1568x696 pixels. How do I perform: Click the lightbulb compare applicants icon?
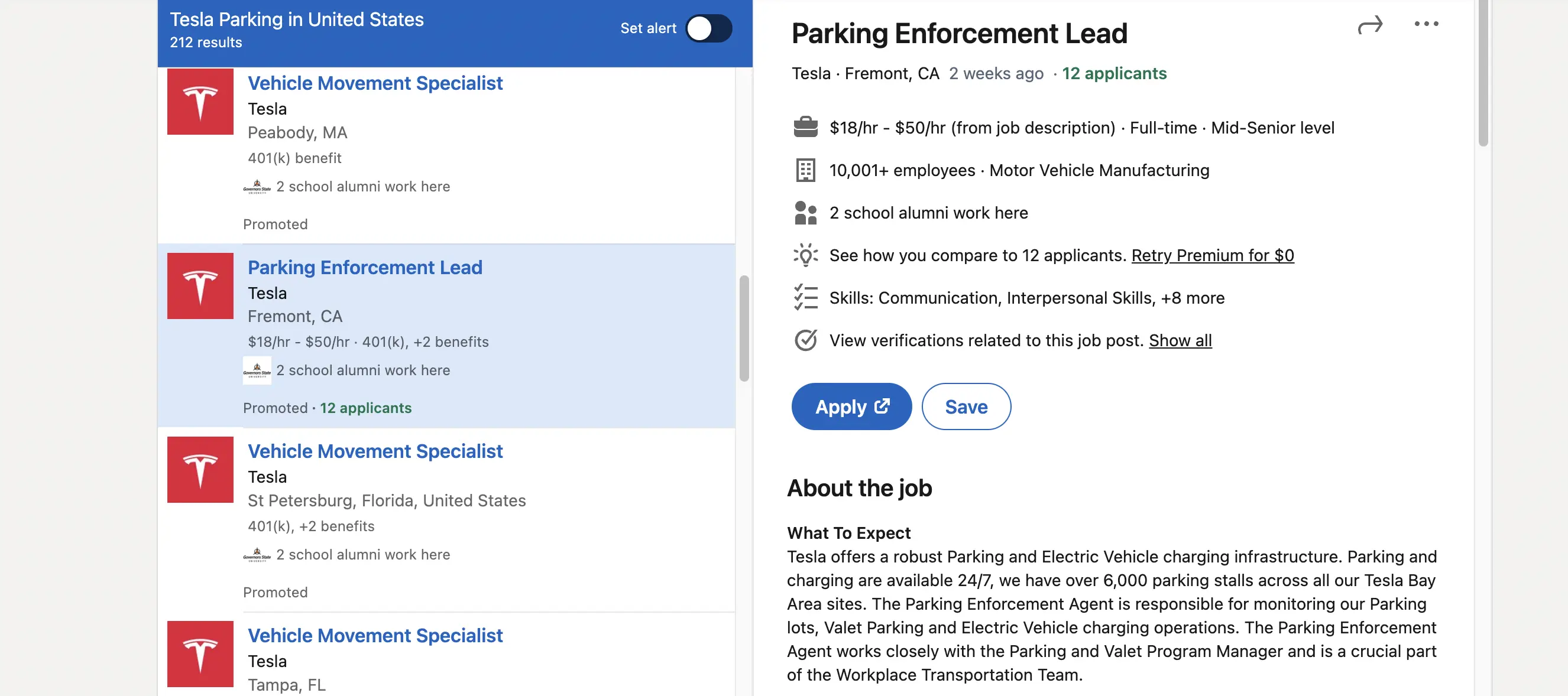click(805, 255)
